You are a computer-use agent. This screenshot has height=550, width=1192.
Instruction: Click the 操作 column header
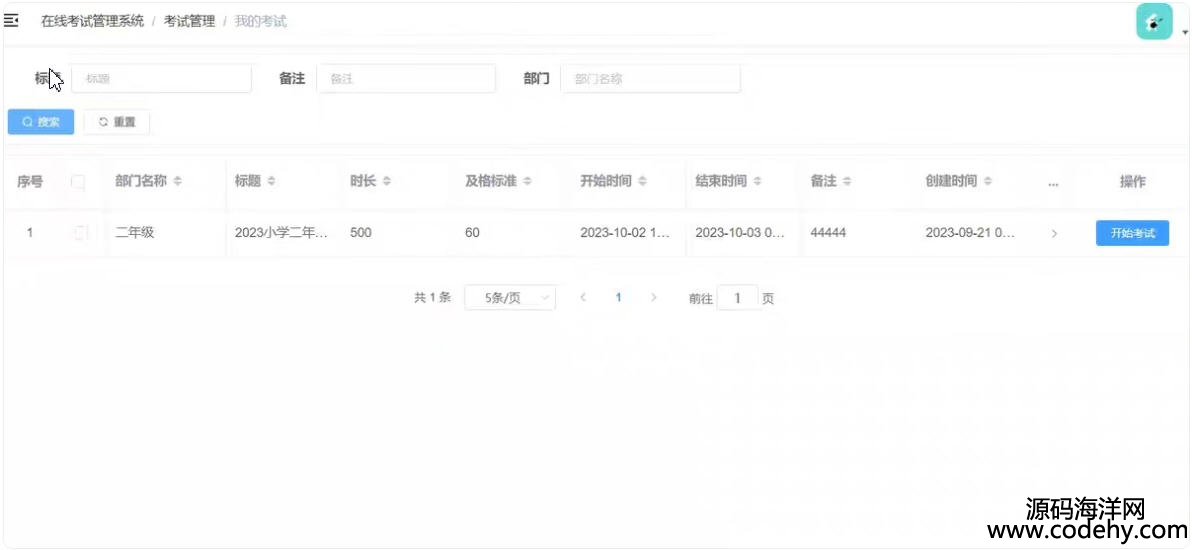pos(1133,182)
